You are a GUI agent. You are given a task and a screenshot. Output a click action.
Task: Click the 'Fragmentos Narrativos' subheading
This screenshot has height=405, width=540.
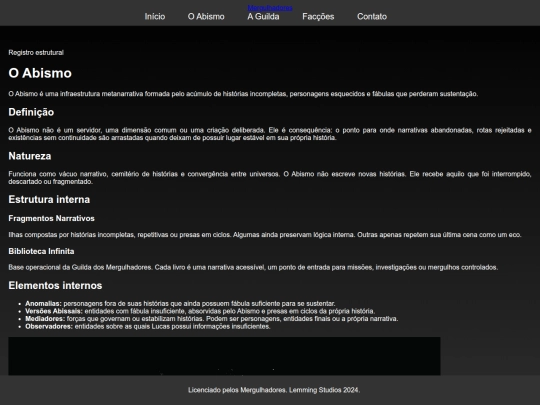pos(51,218)
